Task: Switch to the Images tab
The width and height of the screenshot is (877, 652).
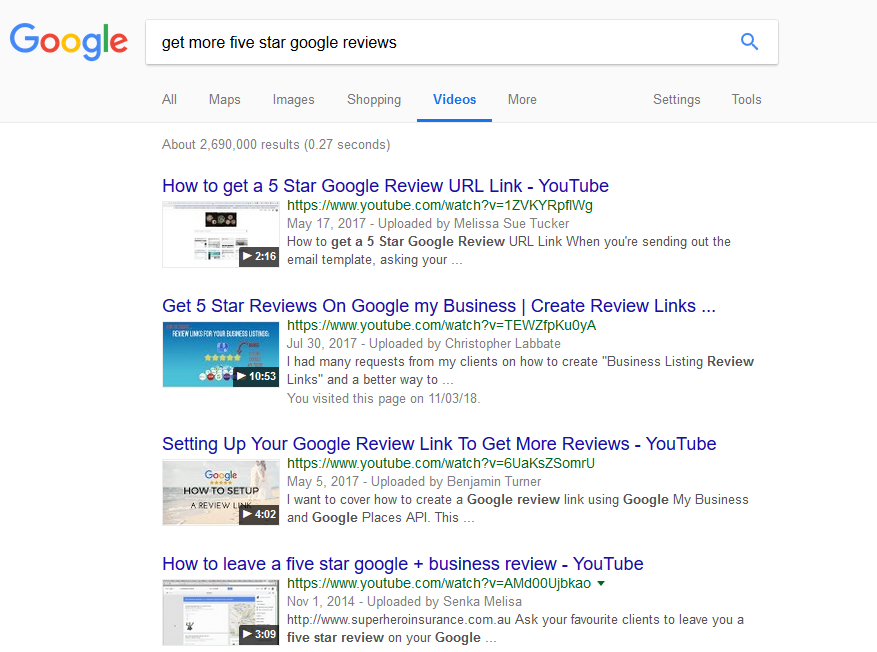Action: point(294,100)
